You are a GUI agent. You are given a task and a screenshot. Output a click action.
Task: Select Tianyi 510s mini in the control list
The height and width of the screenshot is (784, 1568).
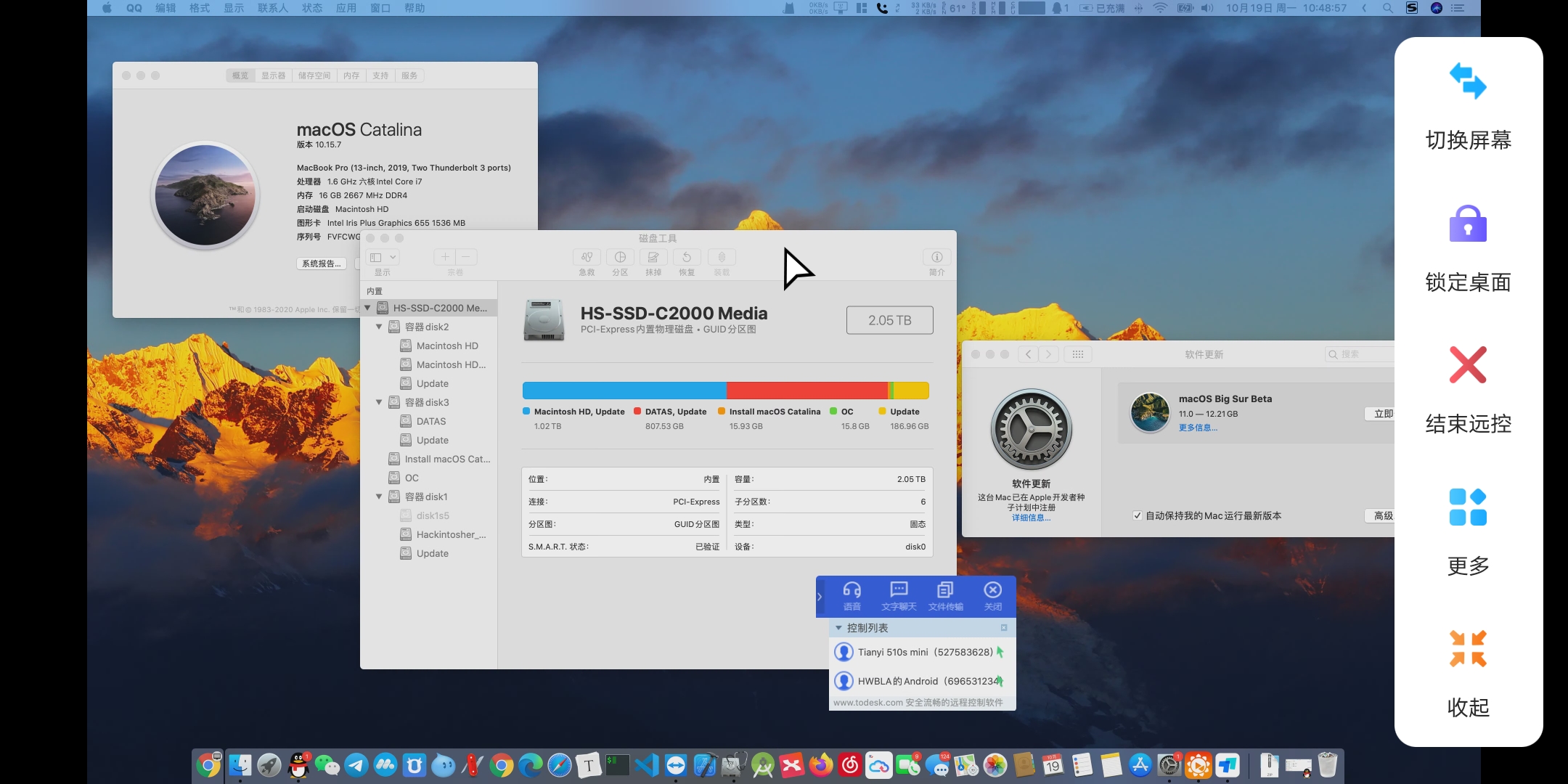[x=922, y=652]
